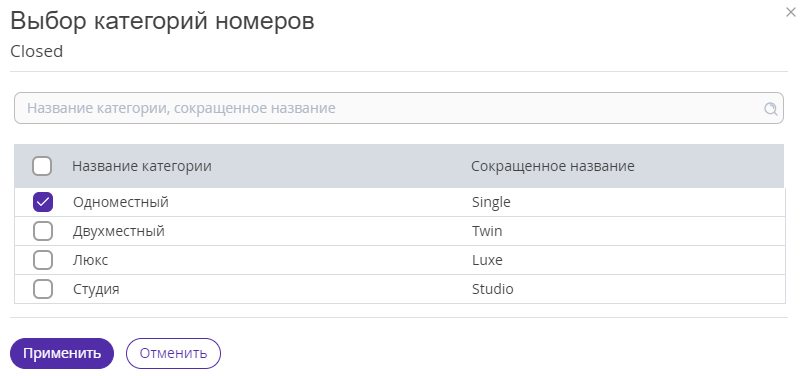The width and height of the screenshot is (800, 376).
Task: Select the Одноместный row name
Action: pos(120,202)
